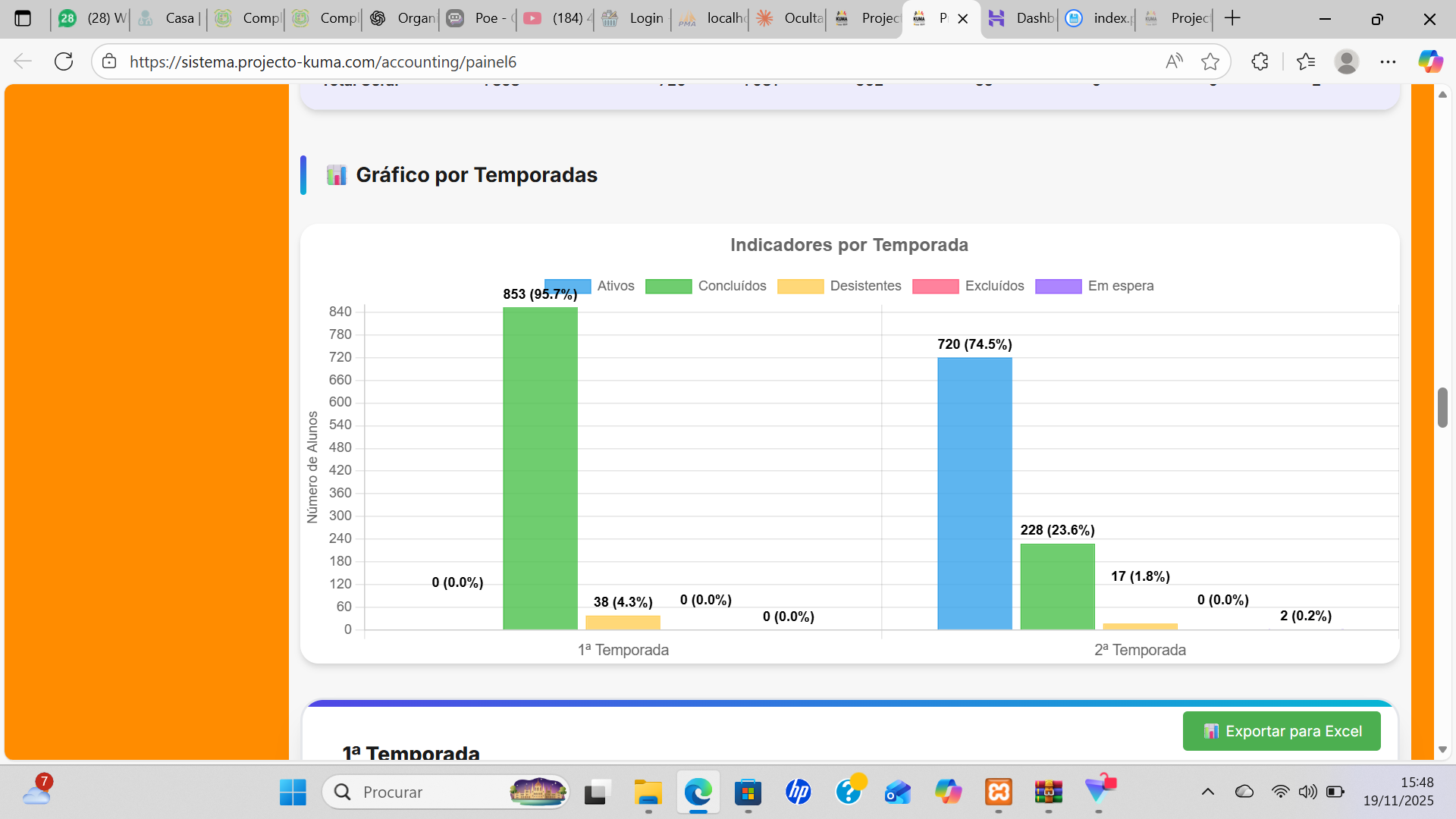1456x819 pixels.
Task: Click the Excluídos legend color swatch
Action: tap(935, 287)
